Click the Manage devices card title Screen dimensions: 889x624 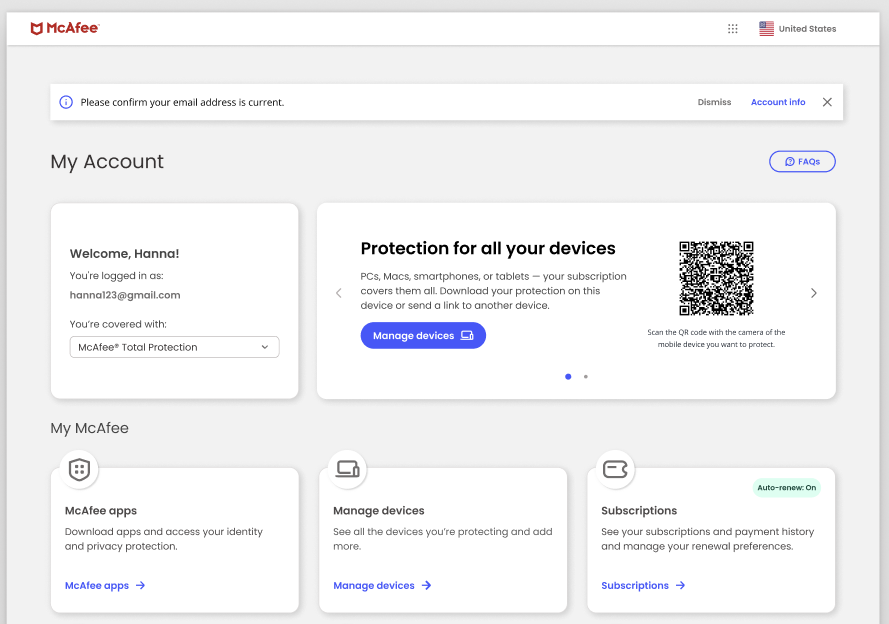pos(379,511)
